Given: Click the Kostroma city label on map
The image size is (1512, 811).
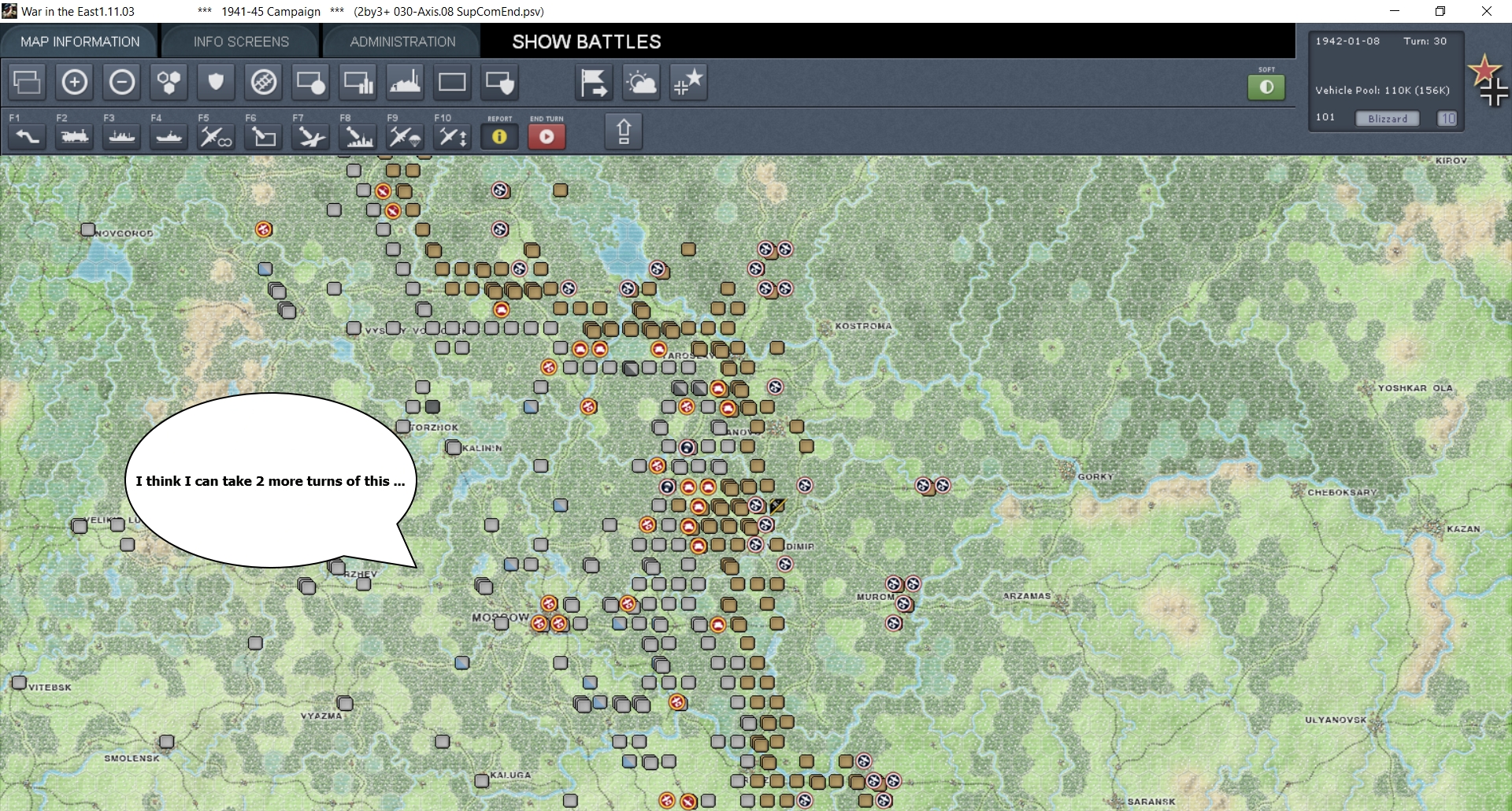Looking at the screenshot, I should coord(863,326).
